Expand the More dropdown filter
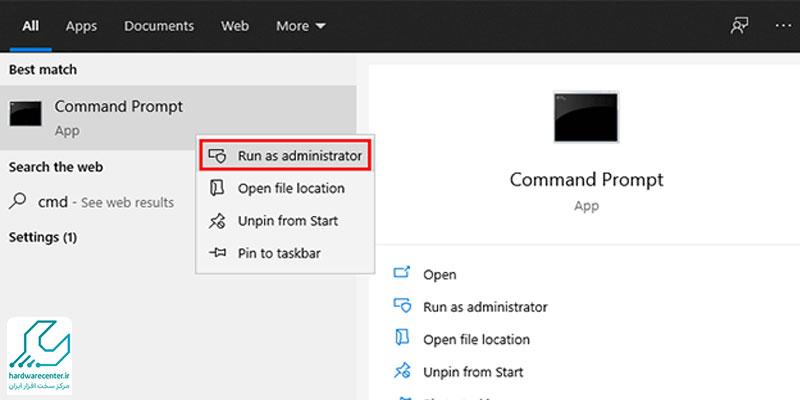The height and width of the screenshot is (400, 800). tap(300, 26)
